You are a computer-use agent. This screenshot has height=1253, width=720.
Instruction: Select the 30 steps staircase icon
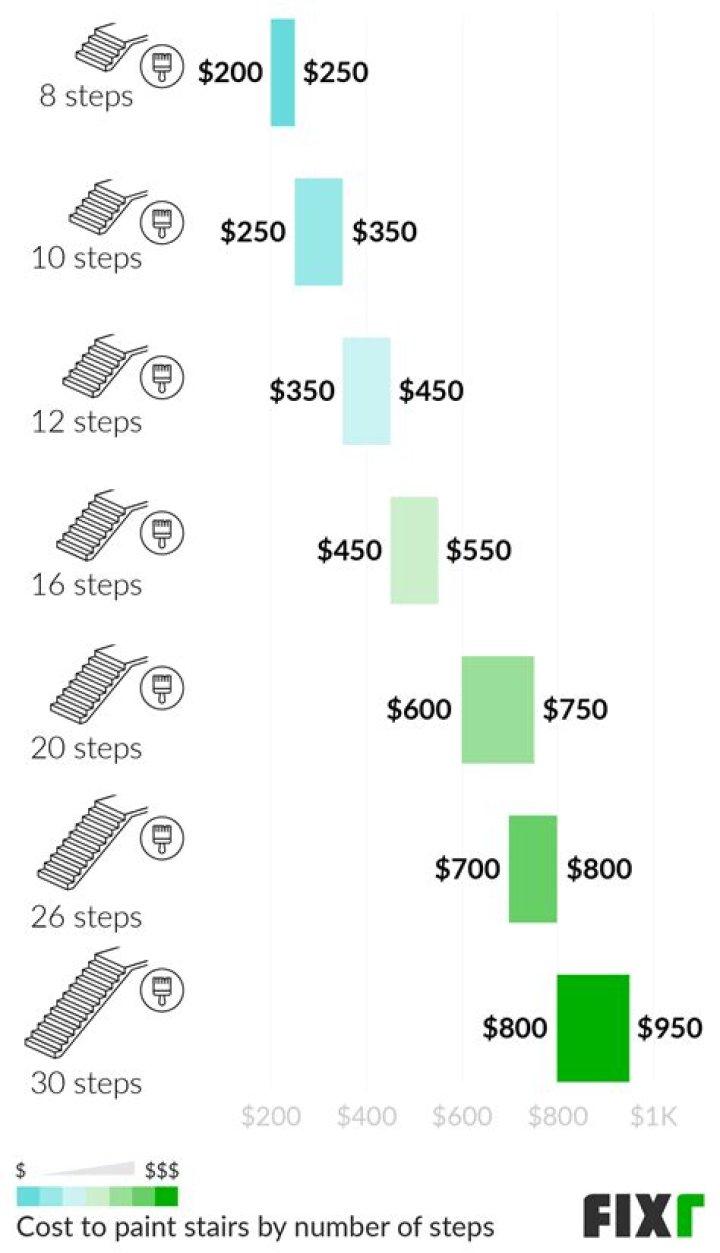[x=84, y=1007]
